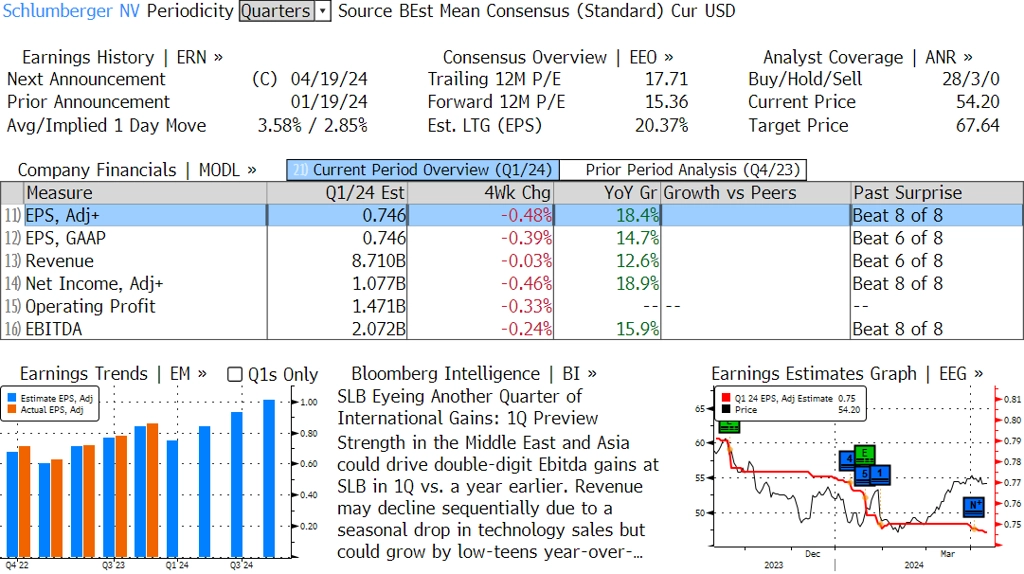Click orange Actual EPS legend swatch
This screenshot has width=1024, height=574.
12,409
